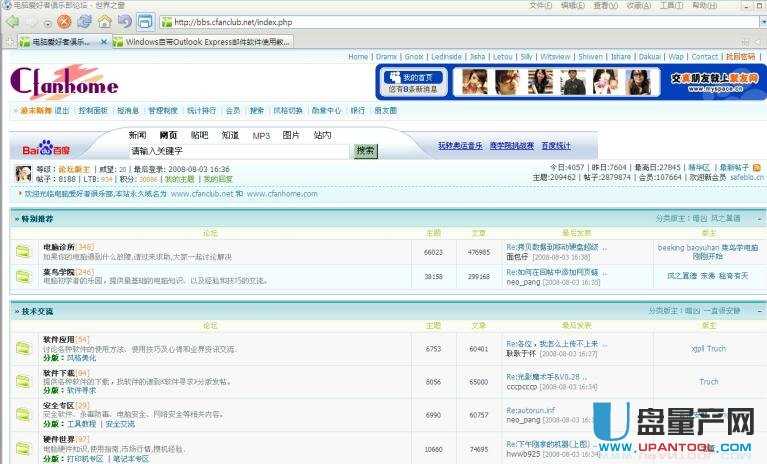Select the MP3 search category

[261, 135]
